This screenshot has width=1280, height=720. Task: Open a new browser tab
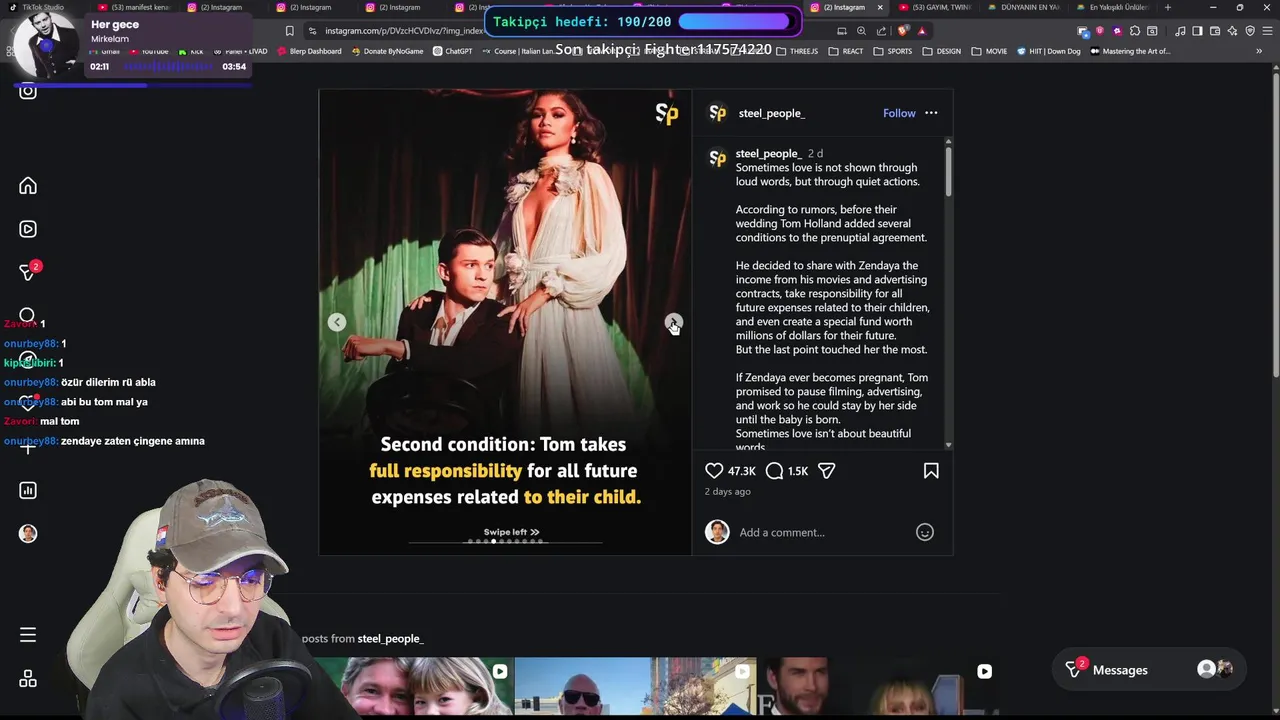pos(1168,7)
